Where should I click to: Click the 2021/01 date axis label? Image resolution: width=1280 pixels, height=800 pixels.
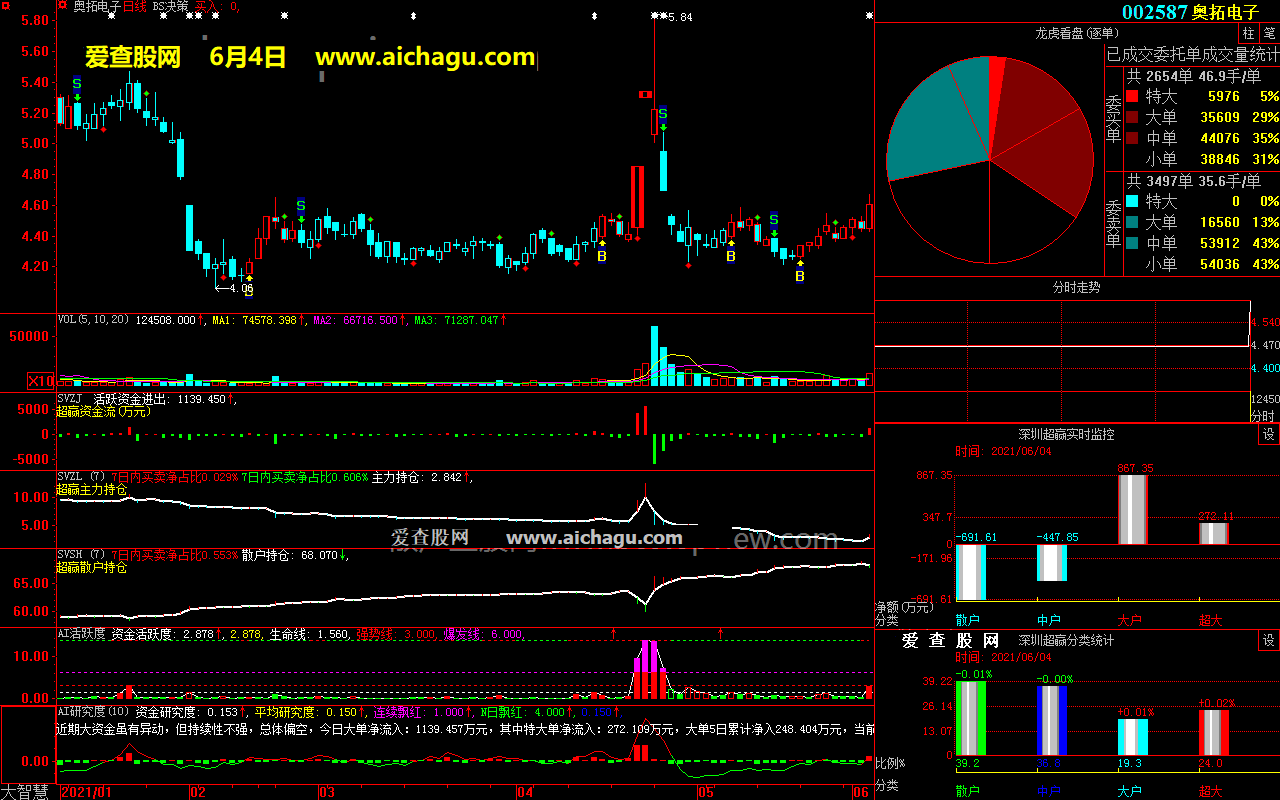pyautogui.click(x=87, y=792)
